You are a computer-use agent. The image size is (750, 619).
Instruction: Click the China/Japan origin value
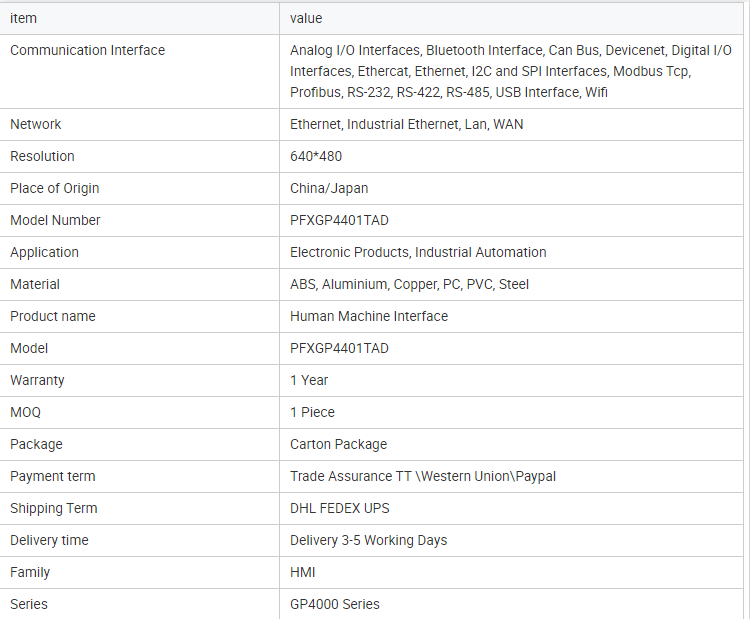[x=329, y=188]
